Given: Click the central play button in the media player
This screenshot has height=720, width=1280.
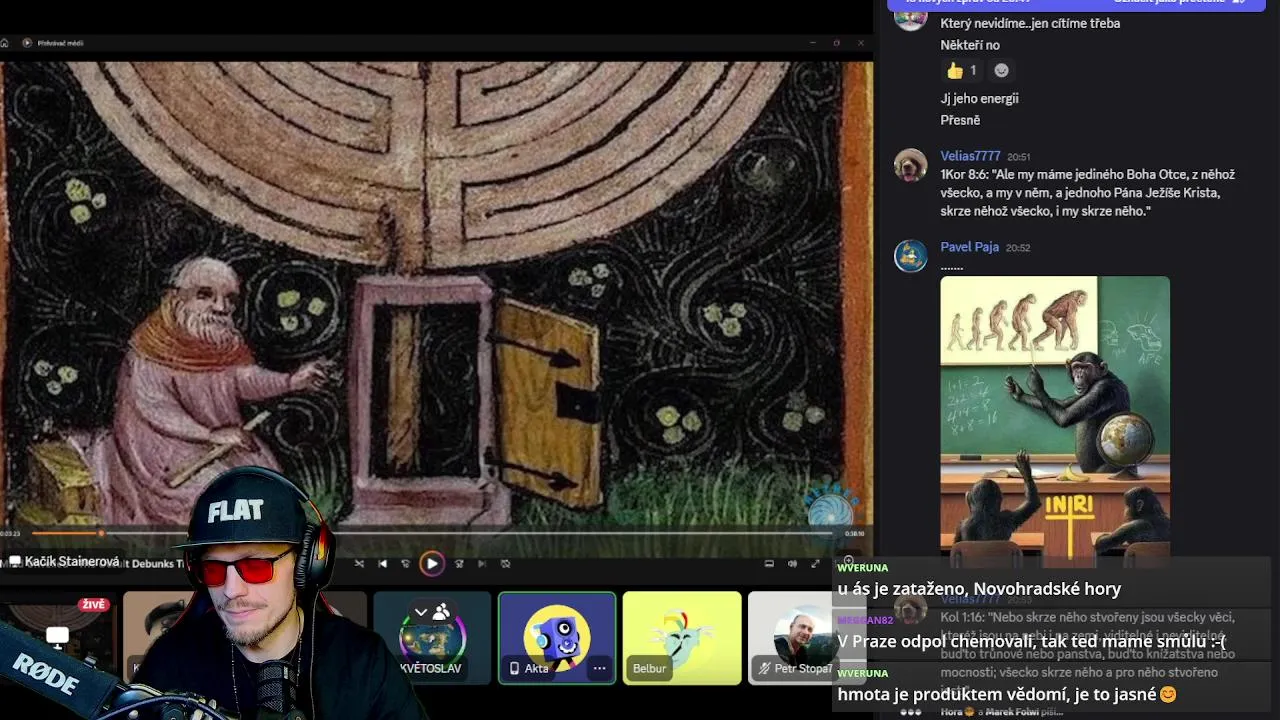Looking at the screenshot, I should [432, 564].
